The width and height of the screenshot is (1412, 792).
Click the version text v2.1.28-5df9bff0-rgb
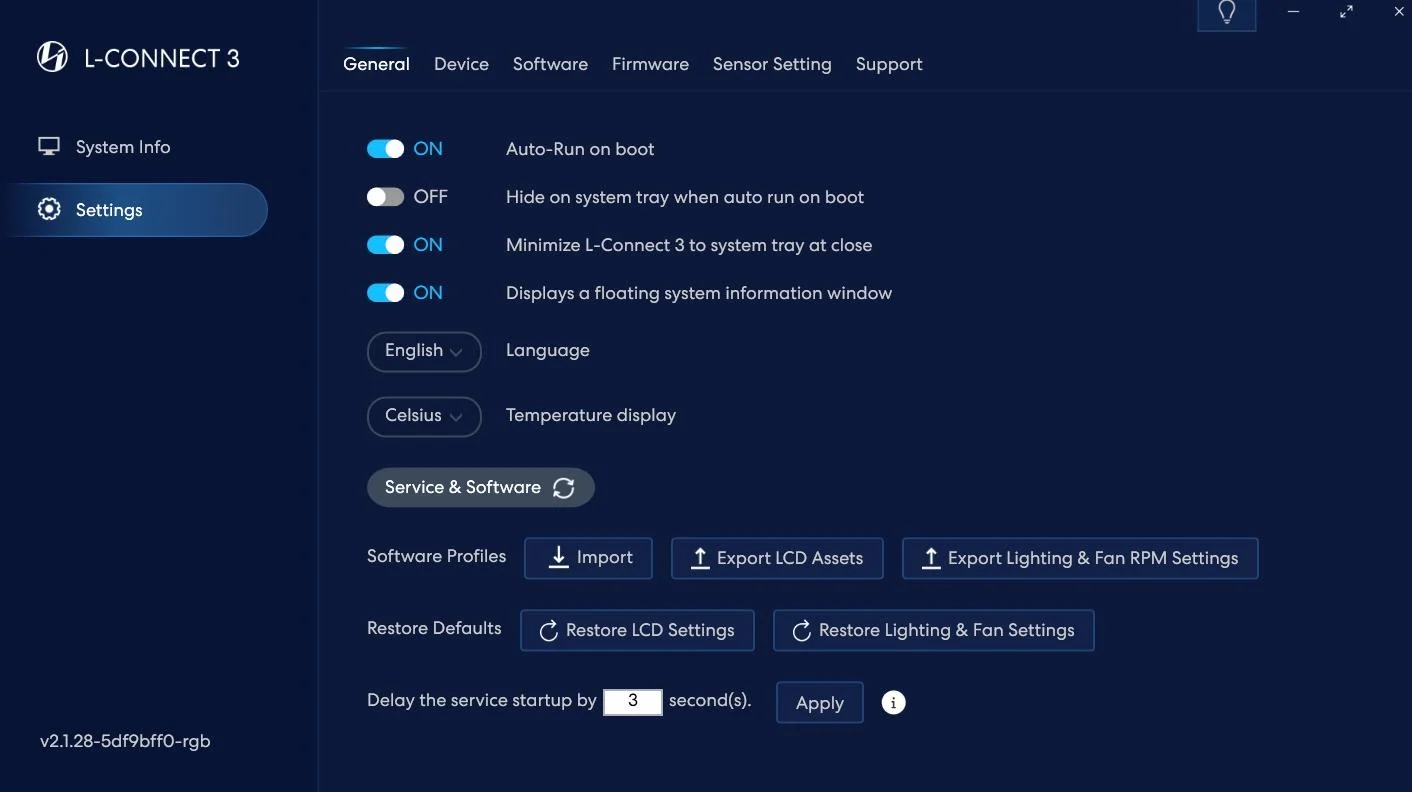[x=125, y=741]
